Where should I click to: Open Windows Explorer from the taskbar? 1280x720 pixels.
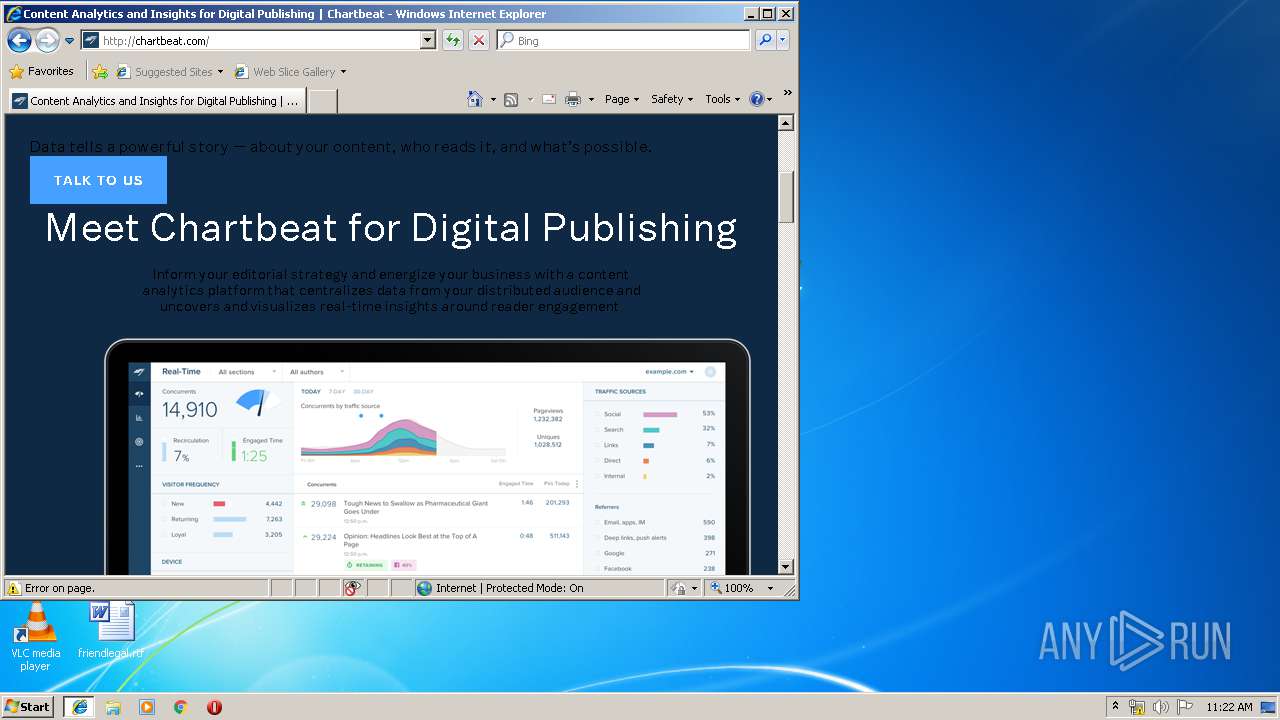pyautogui.click(x=113, y=707)
